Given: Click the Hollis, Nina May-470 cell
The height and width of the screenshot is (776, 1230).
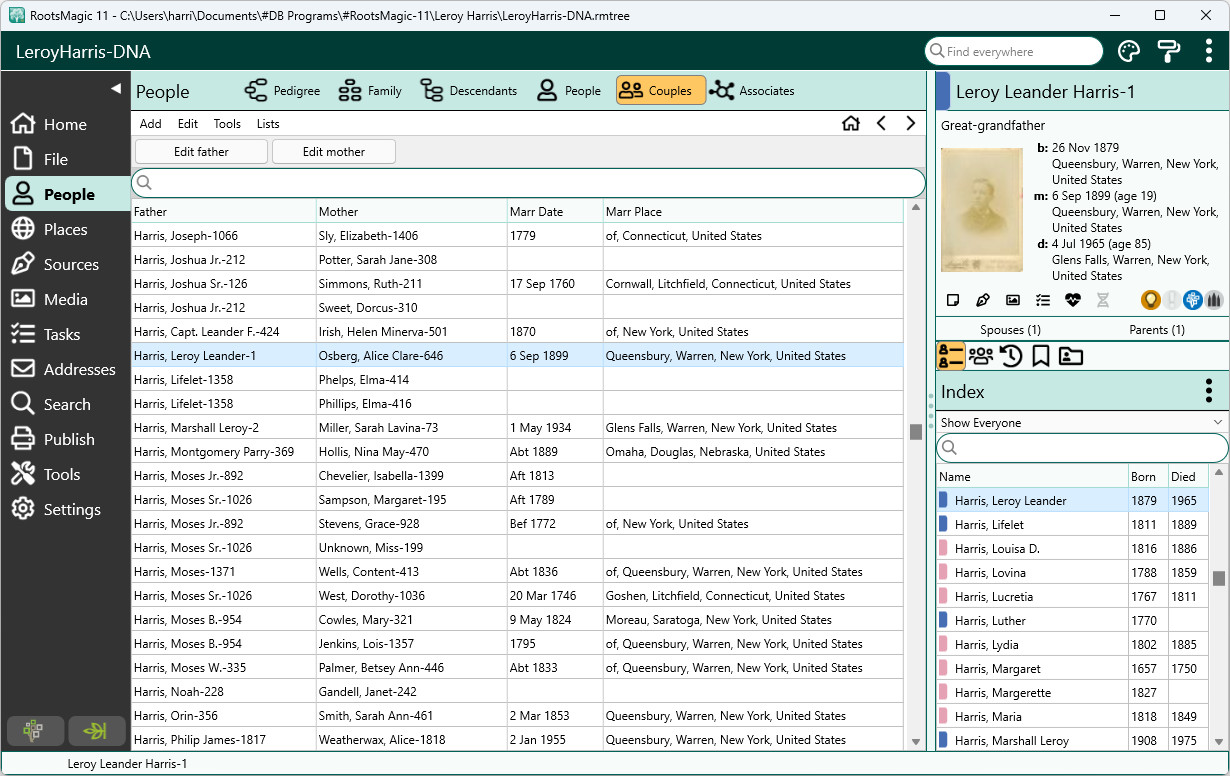Looking at the screenshot, I should click(411, 452).
